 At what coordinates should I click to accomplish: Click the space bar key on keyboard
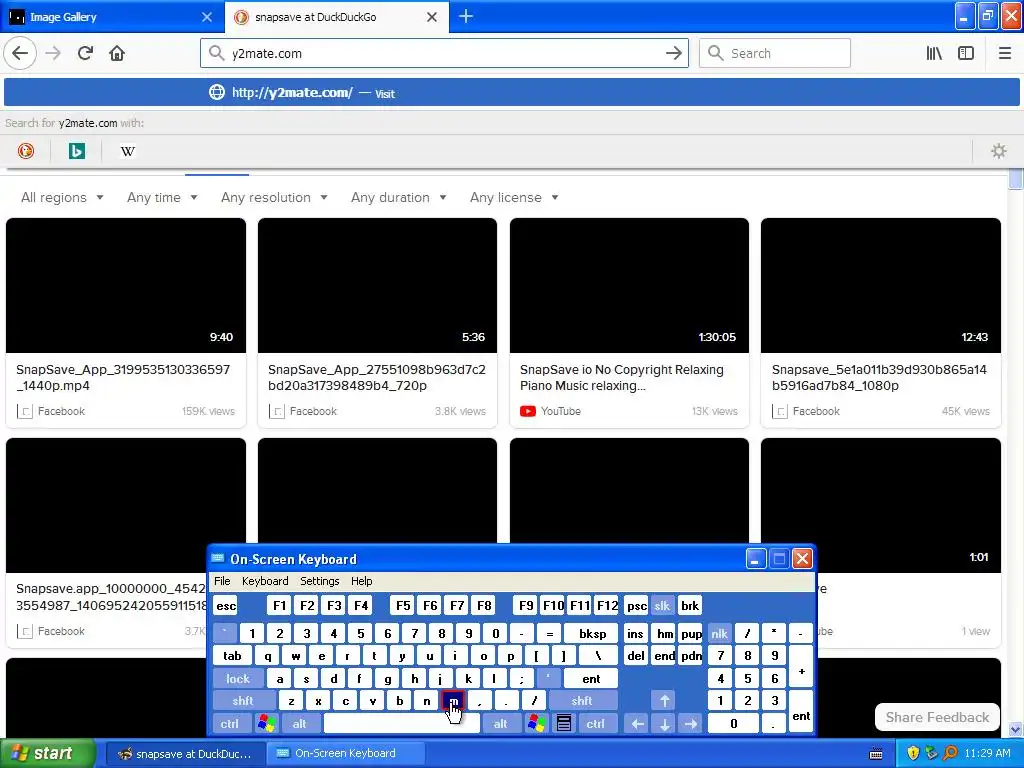pyautogui.click(x=402, y=723)
